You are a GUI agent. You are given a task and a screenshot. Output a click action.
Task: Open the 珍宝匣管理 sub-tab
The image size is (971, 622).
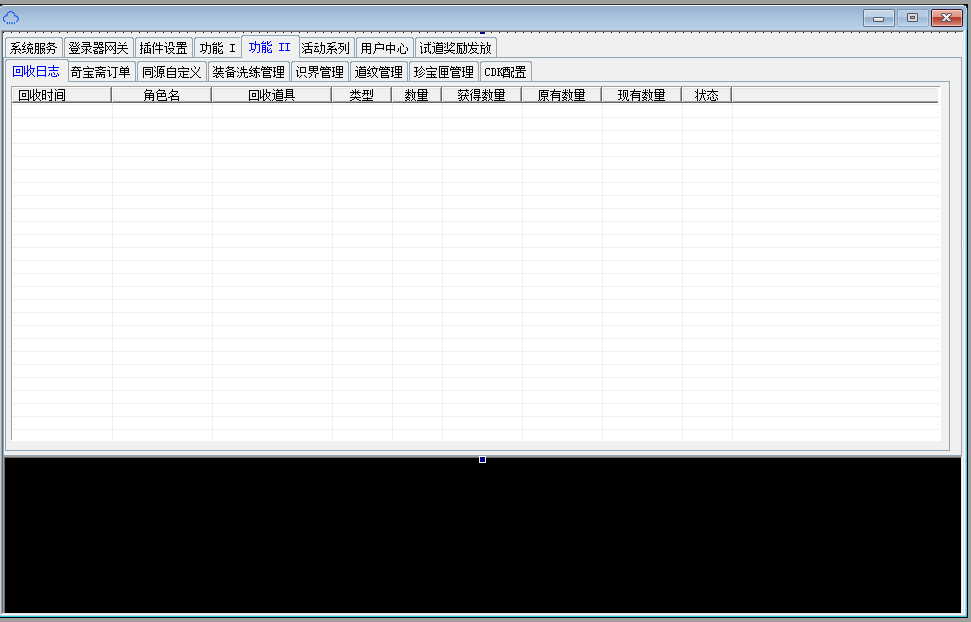[x=443, y=72]
